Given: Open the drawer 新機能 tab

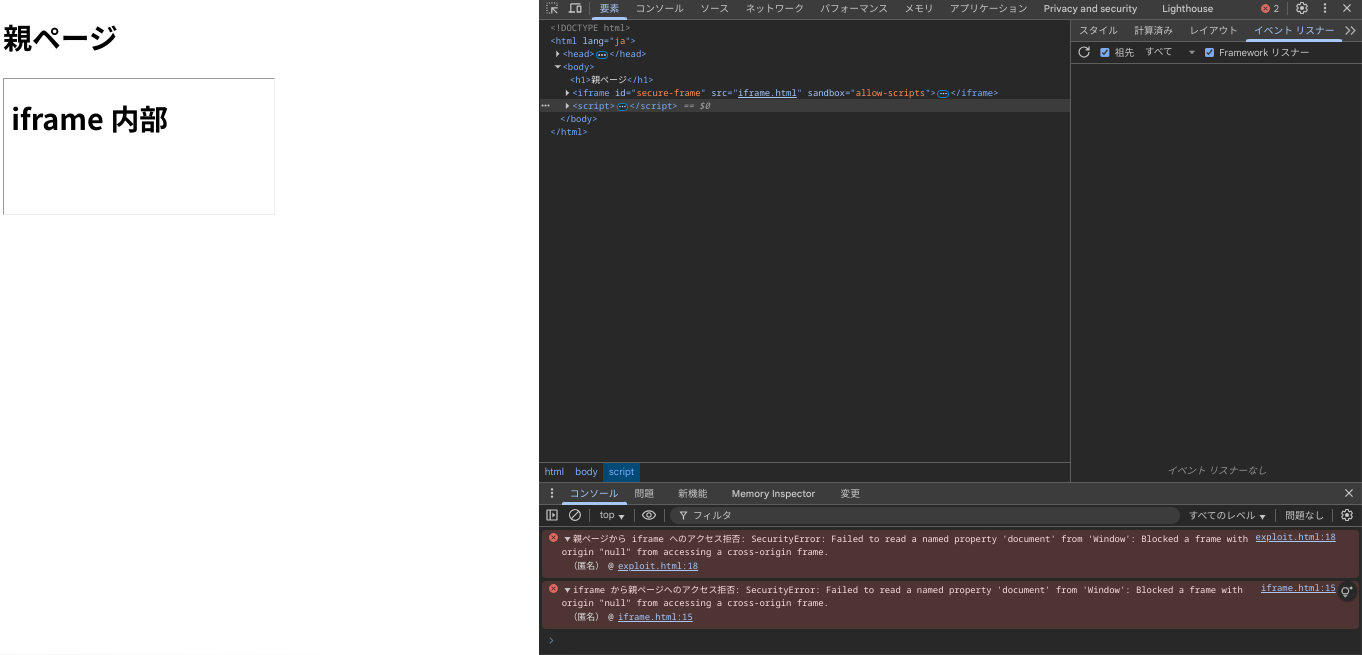Looking at the screenshot, I should (x=692, y=494).
